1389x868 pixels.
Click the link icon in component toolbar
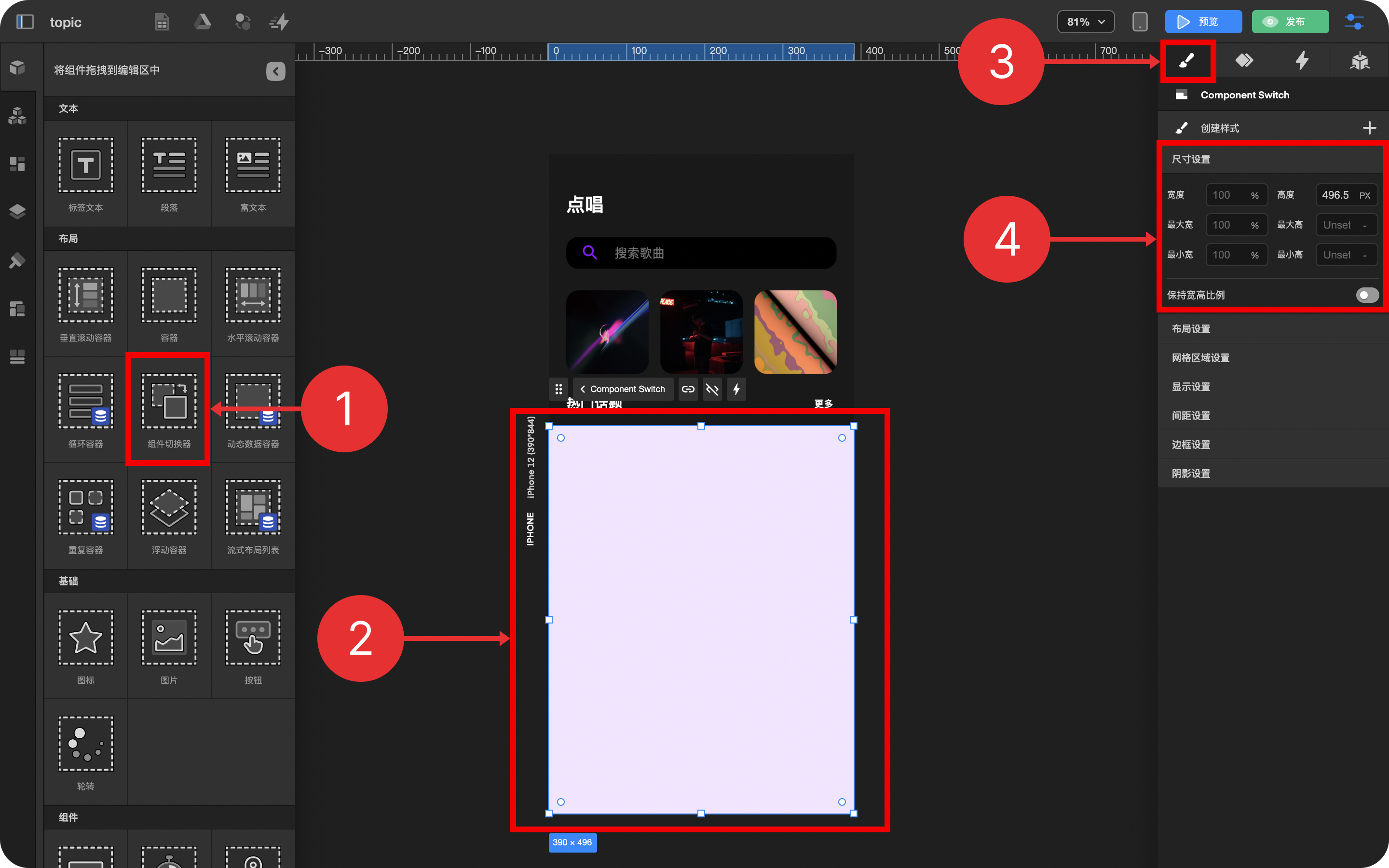[688, 389]
